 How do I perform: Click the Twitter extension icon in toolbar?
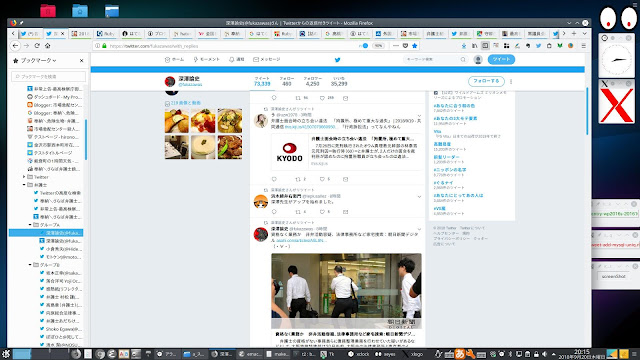click(x=538, y=46)
